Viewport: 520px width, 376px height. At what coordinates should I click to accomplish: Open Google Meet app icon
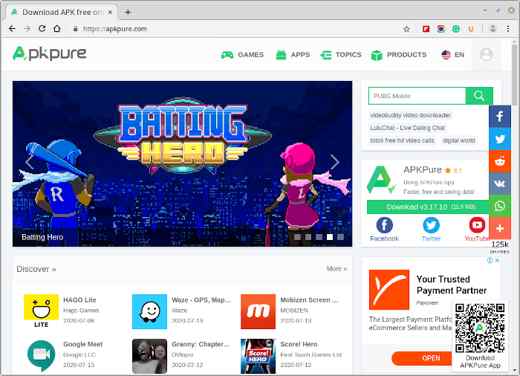(x=41, y=356)
